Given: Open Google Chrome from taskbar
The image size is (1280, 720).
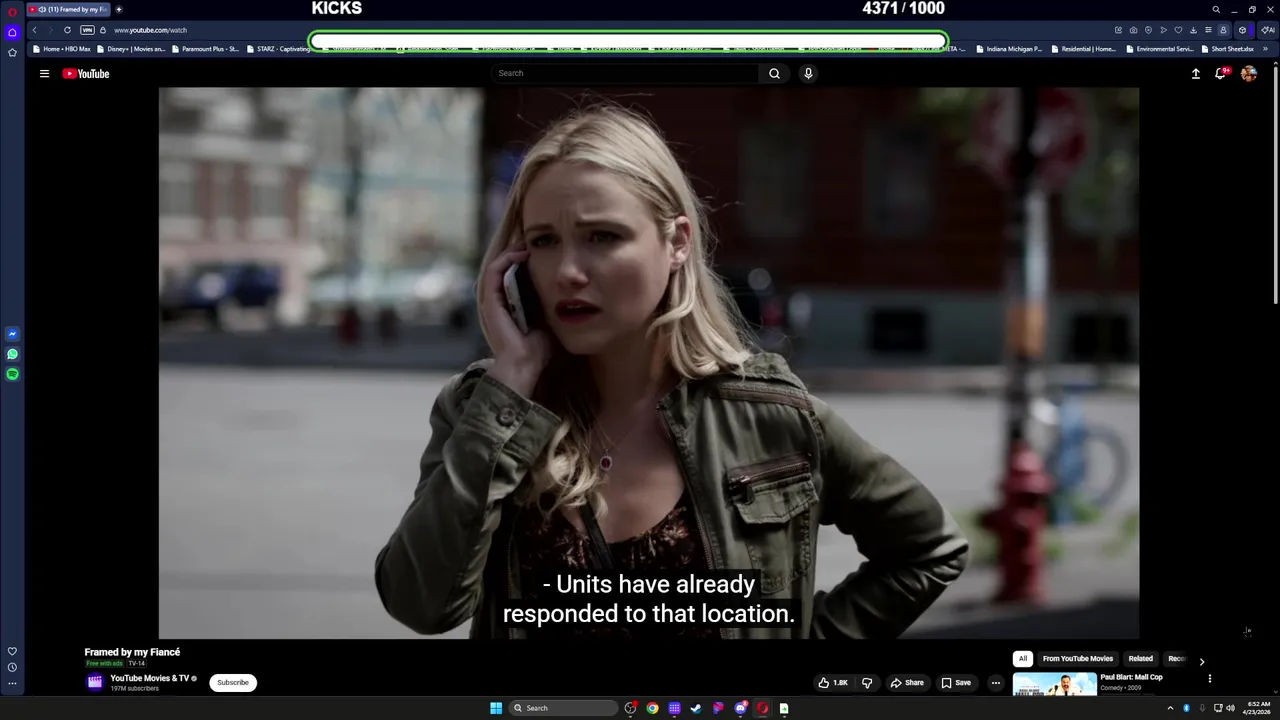Looking at the screenshot, I should (652, 708).
